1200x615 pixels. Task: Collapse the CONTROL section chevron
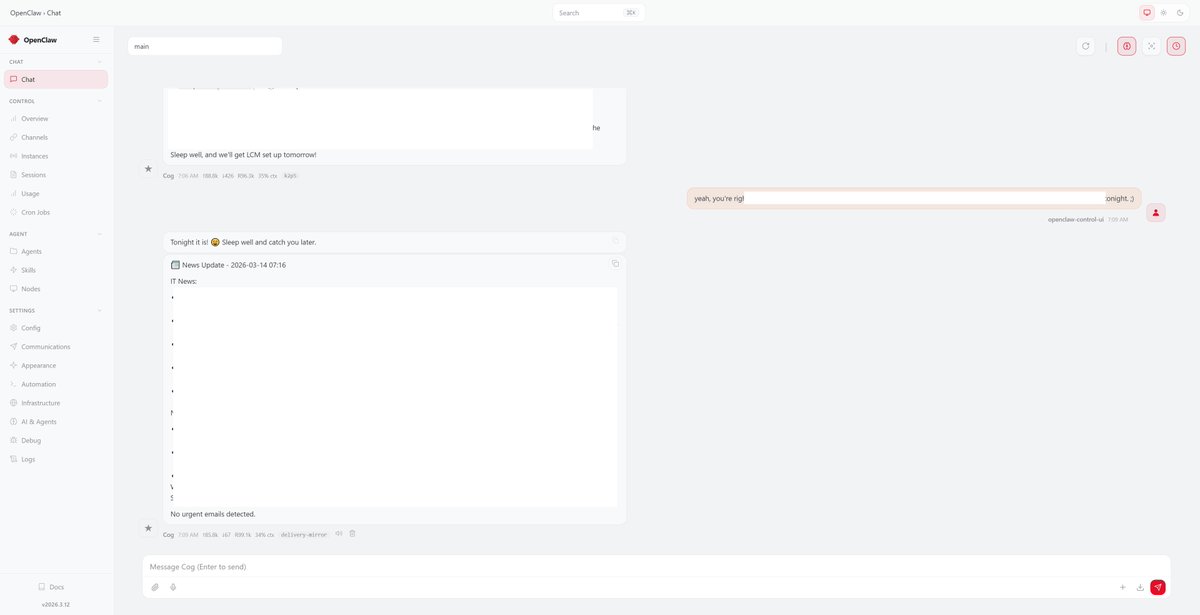(x=99, y=101)
